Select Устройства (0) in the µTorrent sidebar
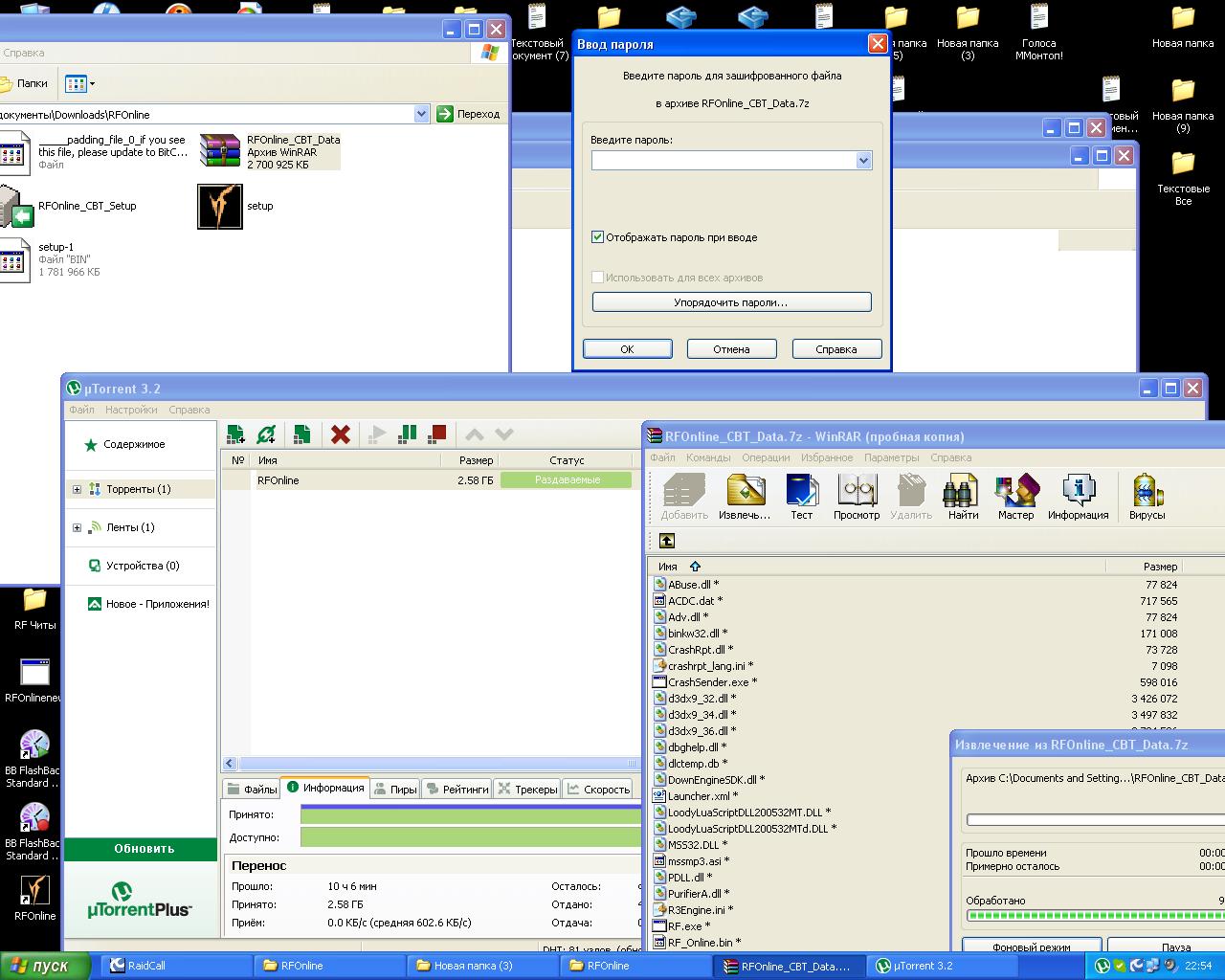The width and height of the screenshot is (1225, 980). pos(133,566)
